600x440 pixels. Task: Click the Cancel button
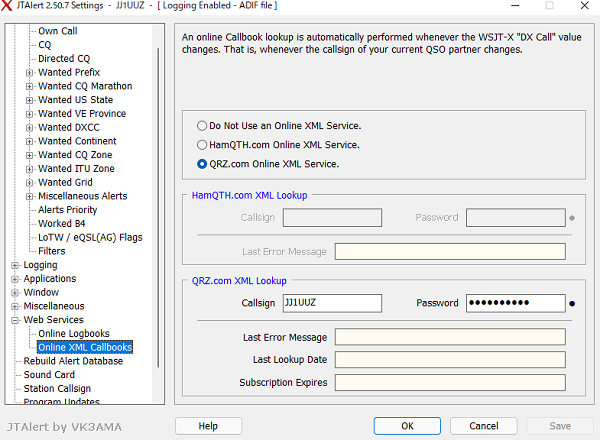pos(483,426)
